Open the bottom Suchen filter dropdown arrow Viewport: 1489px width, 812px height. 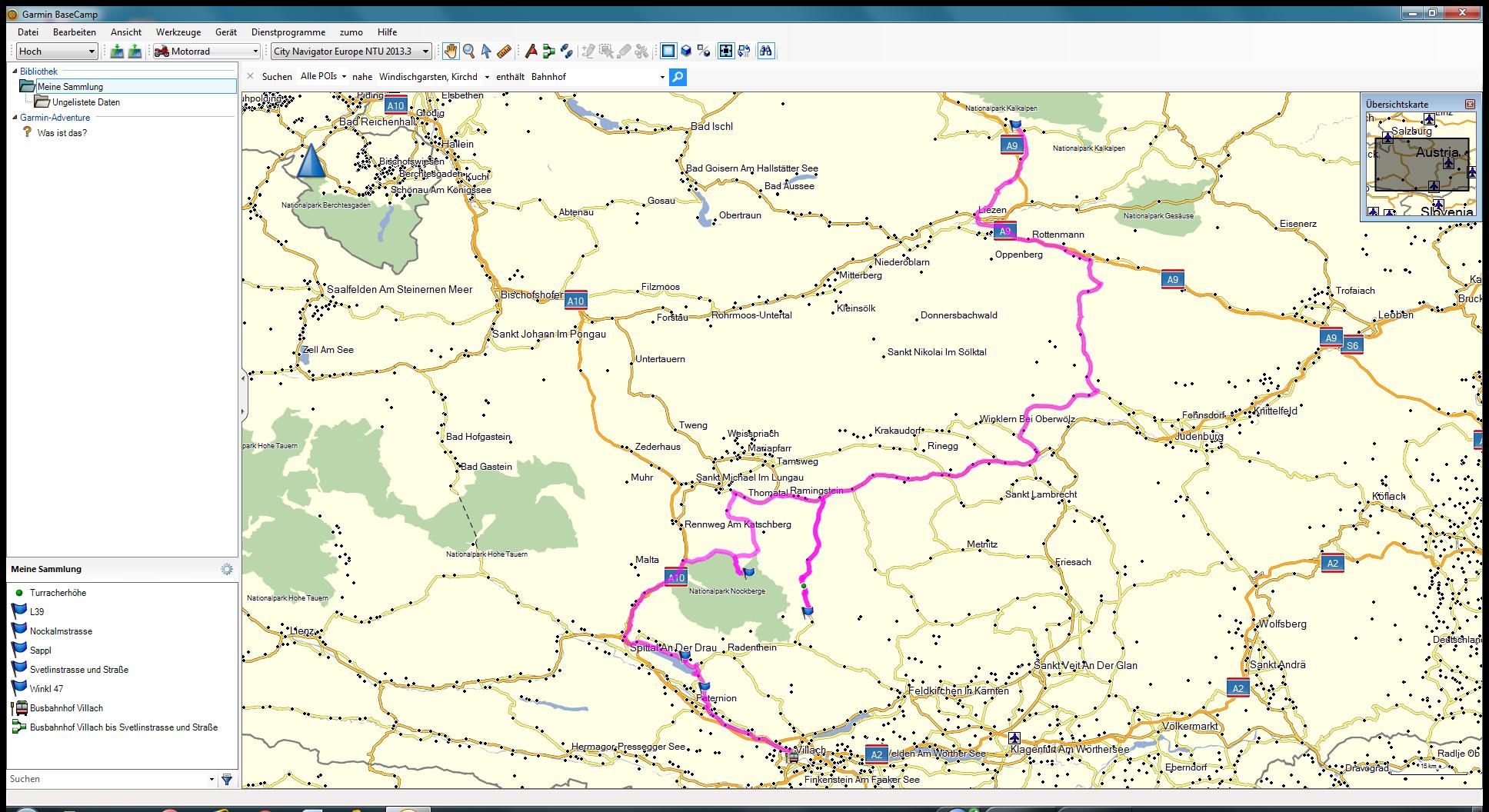(x=212, y=779)
